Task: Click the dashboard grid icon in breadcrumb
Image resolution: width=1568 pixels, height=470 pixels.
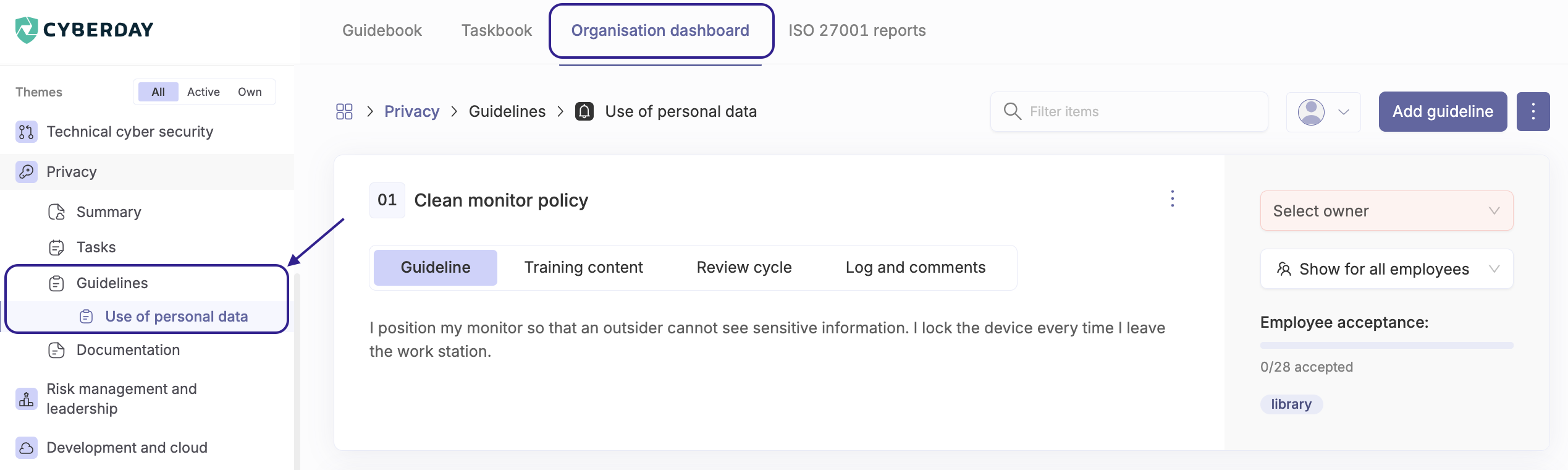Action: point(344,111)
